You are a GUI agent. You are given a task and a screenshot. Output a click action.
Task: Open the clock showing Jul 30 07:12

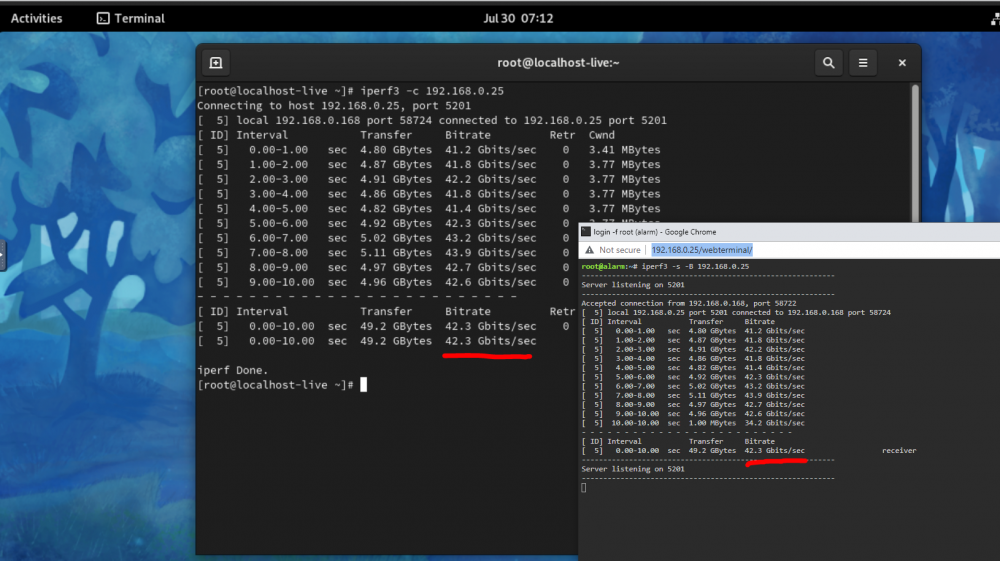[x=518, y=18]
